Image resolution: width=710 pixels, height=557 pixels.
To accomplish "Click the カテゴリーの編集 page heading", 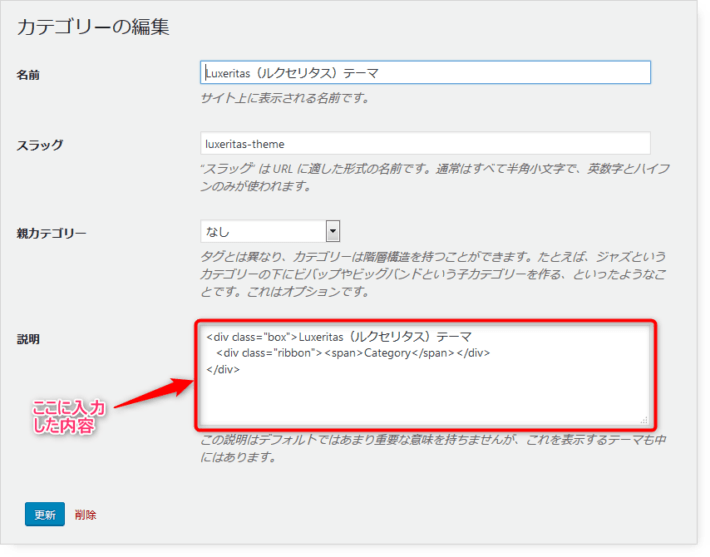I will click(93, 27).
